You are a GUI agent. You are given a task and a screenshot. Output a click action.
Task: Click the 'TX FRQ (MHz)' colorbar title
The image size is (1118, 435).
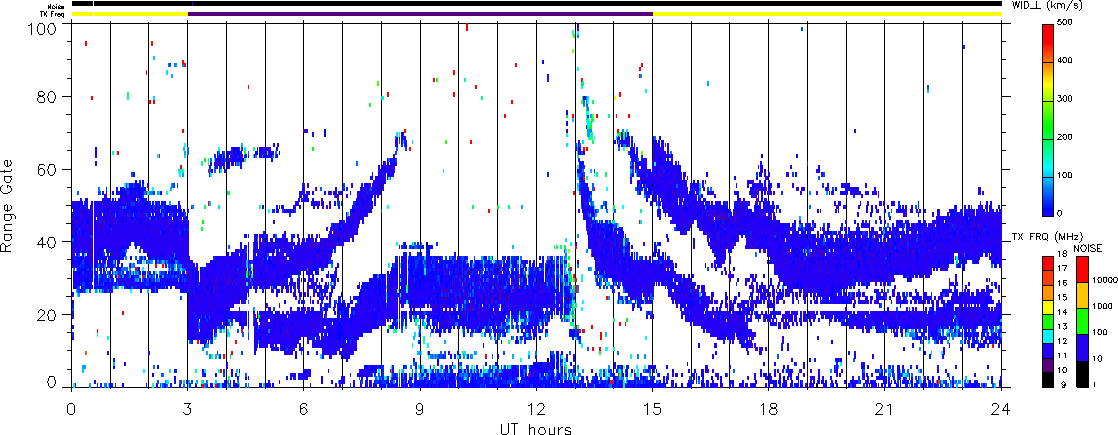pyautogui.click(x=1038, y=237)
